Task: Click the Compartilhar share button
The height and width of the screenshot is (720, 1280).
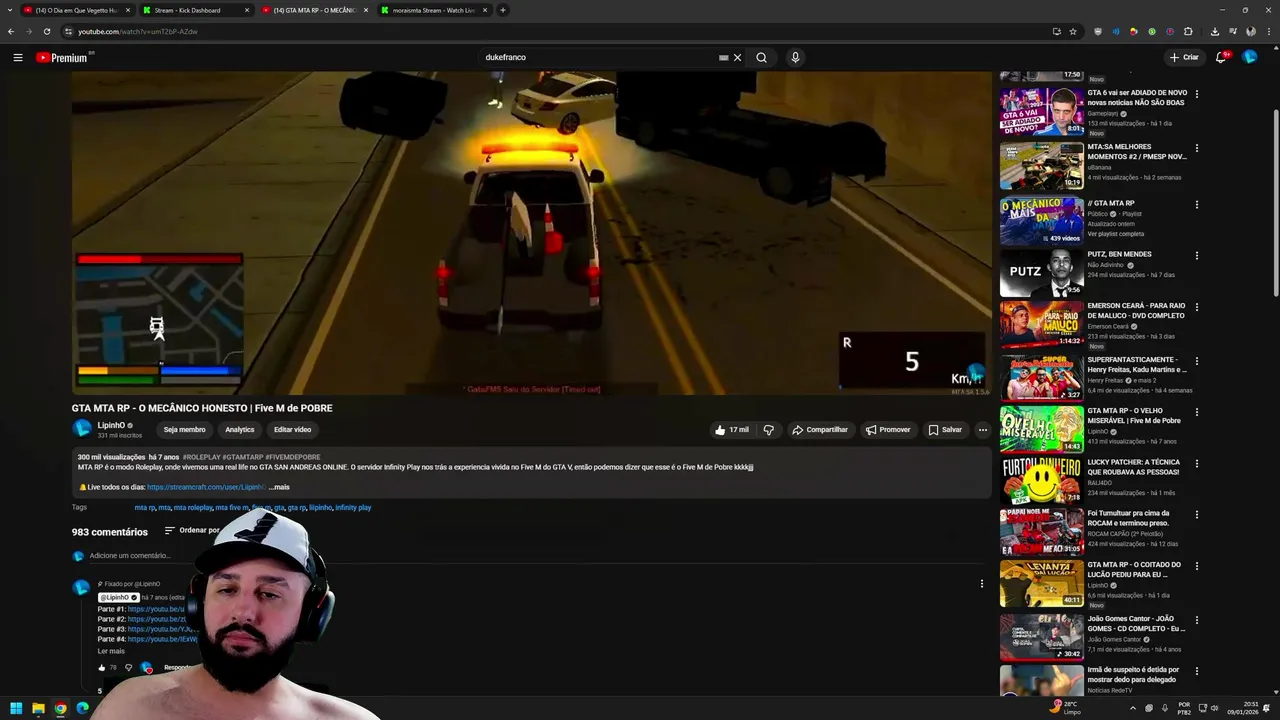Action: point(820,430)
